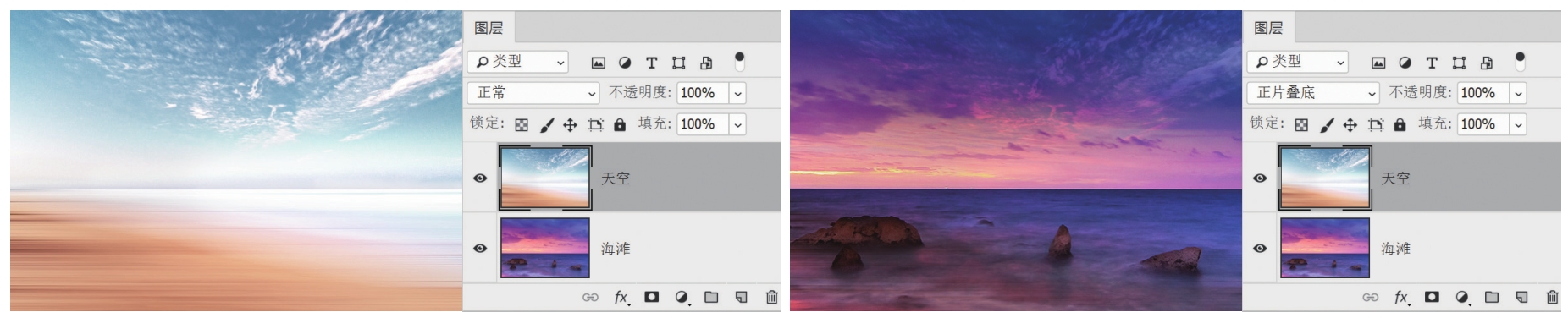Viewport: 1568px width, 318px height.
Task: Lock all icon in left panel
Action: coord(620,124)
